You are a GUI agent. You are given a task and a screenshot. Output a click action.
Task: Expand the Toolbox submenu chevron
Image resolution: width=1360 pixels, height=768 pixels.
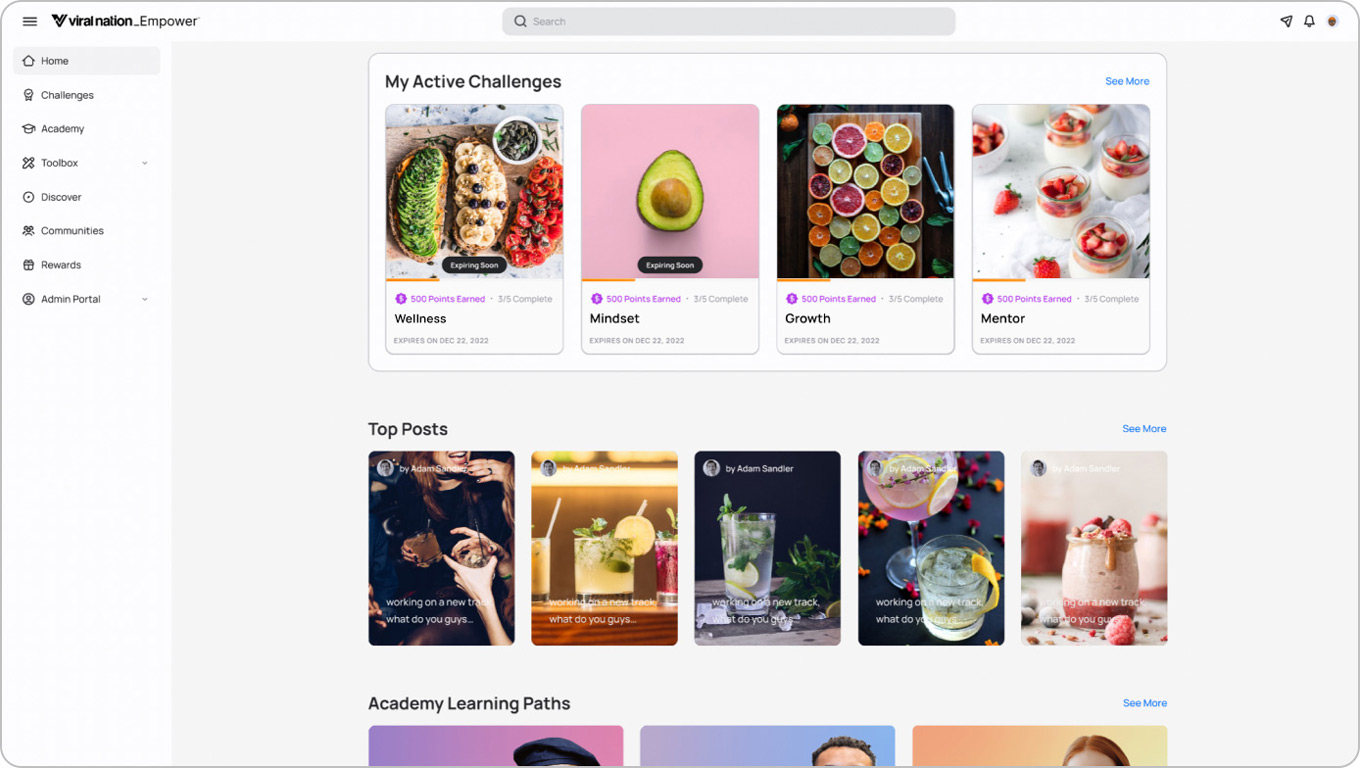click(145, 163)
